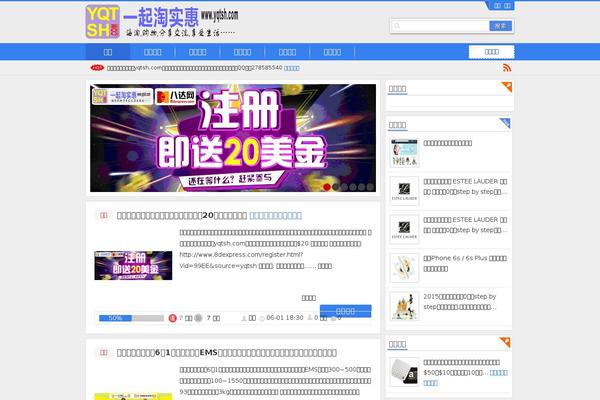Click red category tag beside EMS title
Image resolution: width=600 pixels, height=400 pixels.
coord(104,353)
